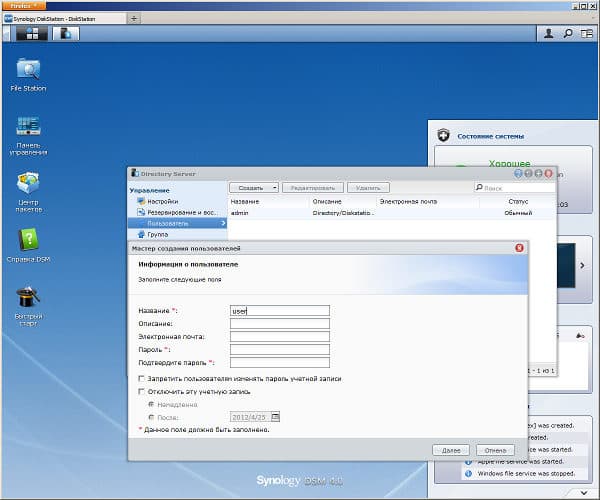Click the Название field containing user
This screenshot has height=500, width=600.
pos(280,311)
